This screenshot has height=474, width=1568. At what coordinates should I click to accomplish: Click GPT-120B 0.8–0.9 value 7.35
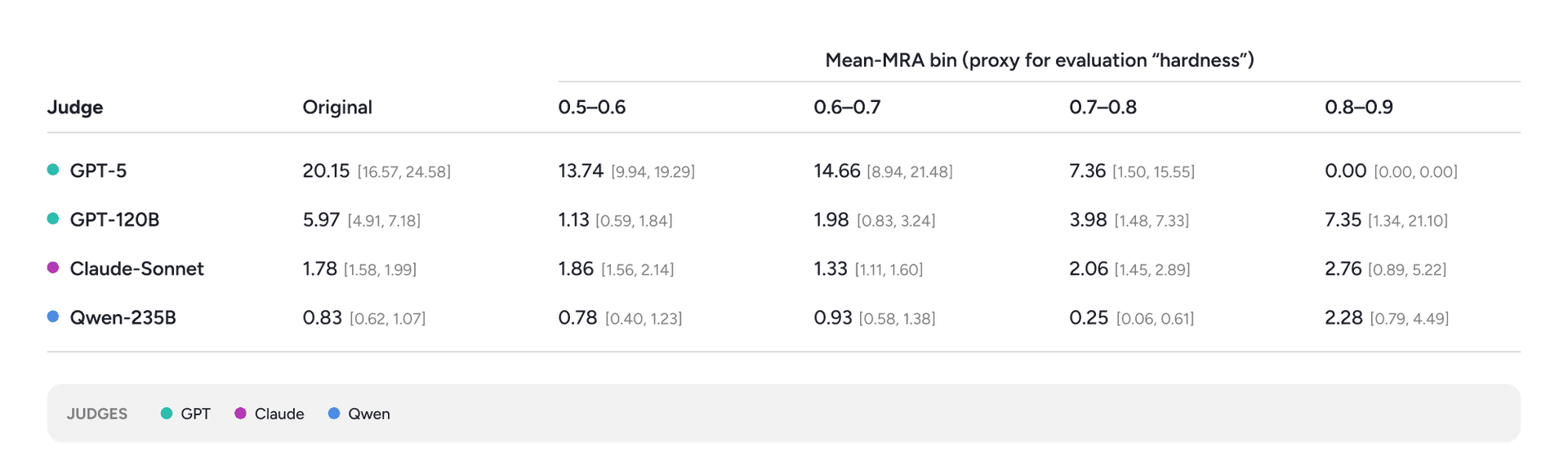1343,219
